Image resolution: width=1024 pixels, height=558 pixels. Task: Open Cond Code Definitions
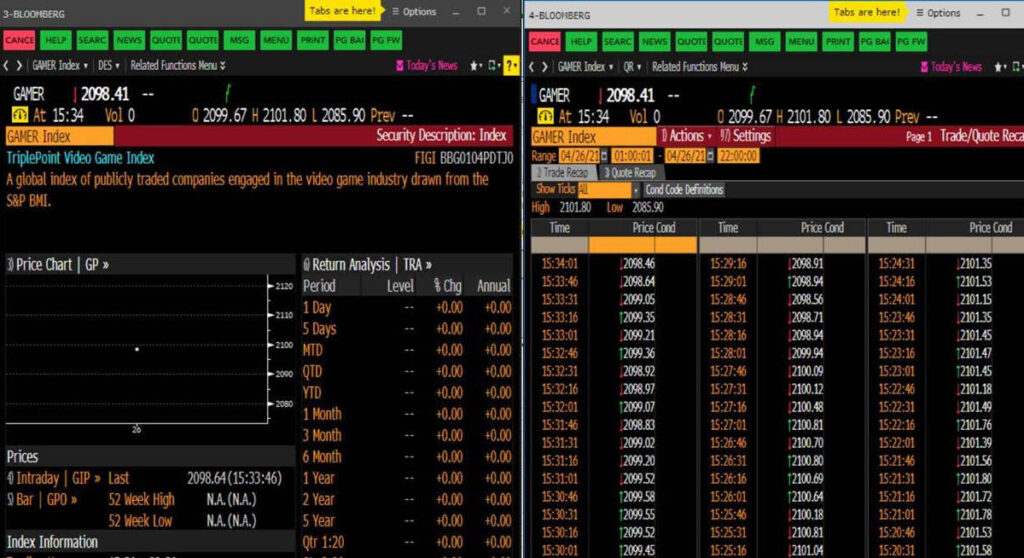point(684,190)
